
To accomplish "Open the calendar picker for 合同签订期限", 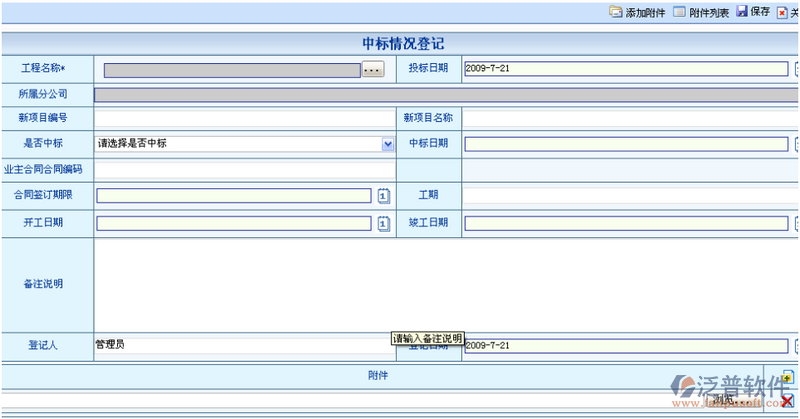I will [x=383, y=196].
